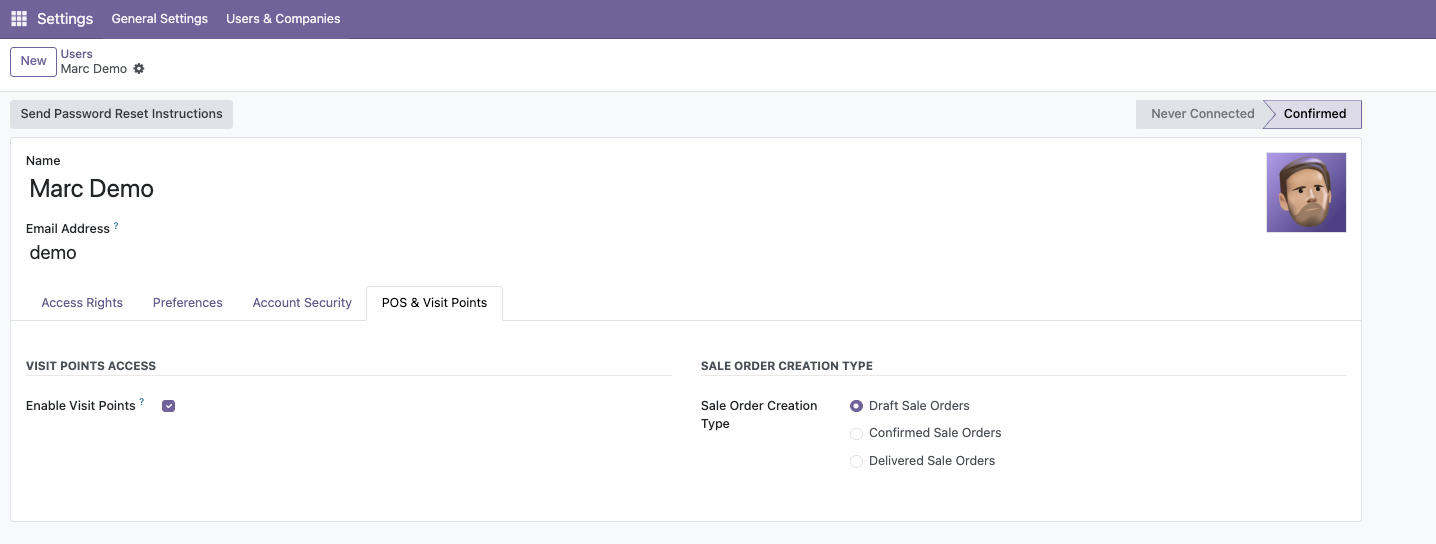
Task: Switch to the Preferences tab
Action: click(188, 303)
